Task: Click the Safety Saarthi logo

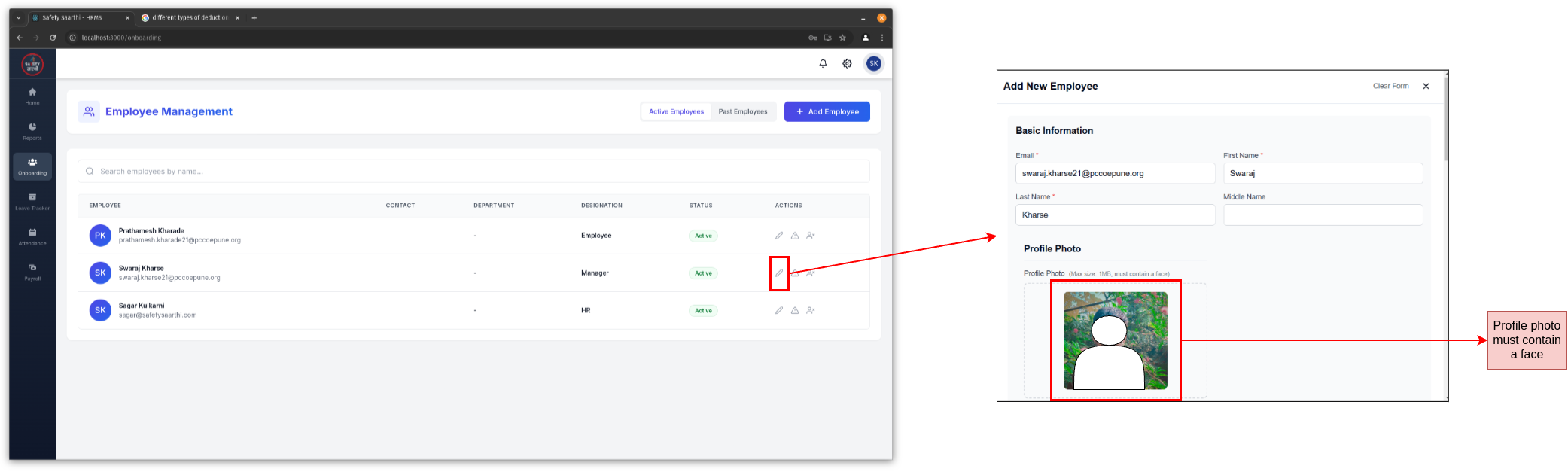Action: pyautogui.click(x=32, y=65)
